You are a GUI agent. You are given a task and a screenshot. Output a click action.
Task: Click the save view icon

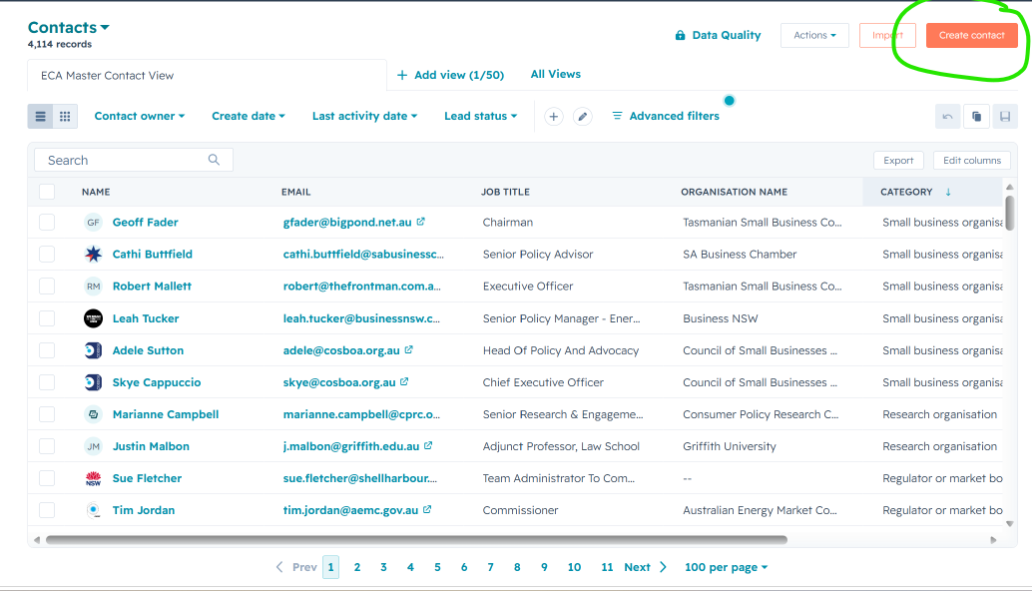click(1005, 116)
